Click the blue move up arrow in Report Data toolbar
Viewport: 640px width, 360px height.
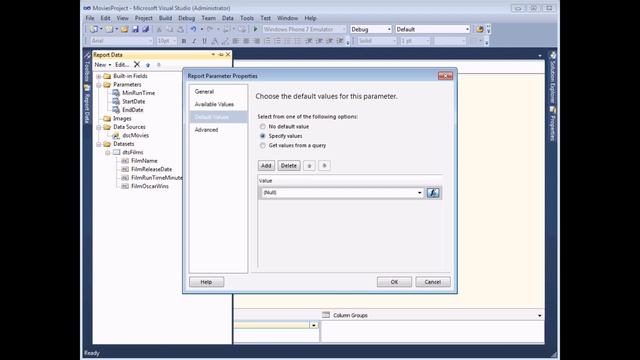click(x=148, y=65)
